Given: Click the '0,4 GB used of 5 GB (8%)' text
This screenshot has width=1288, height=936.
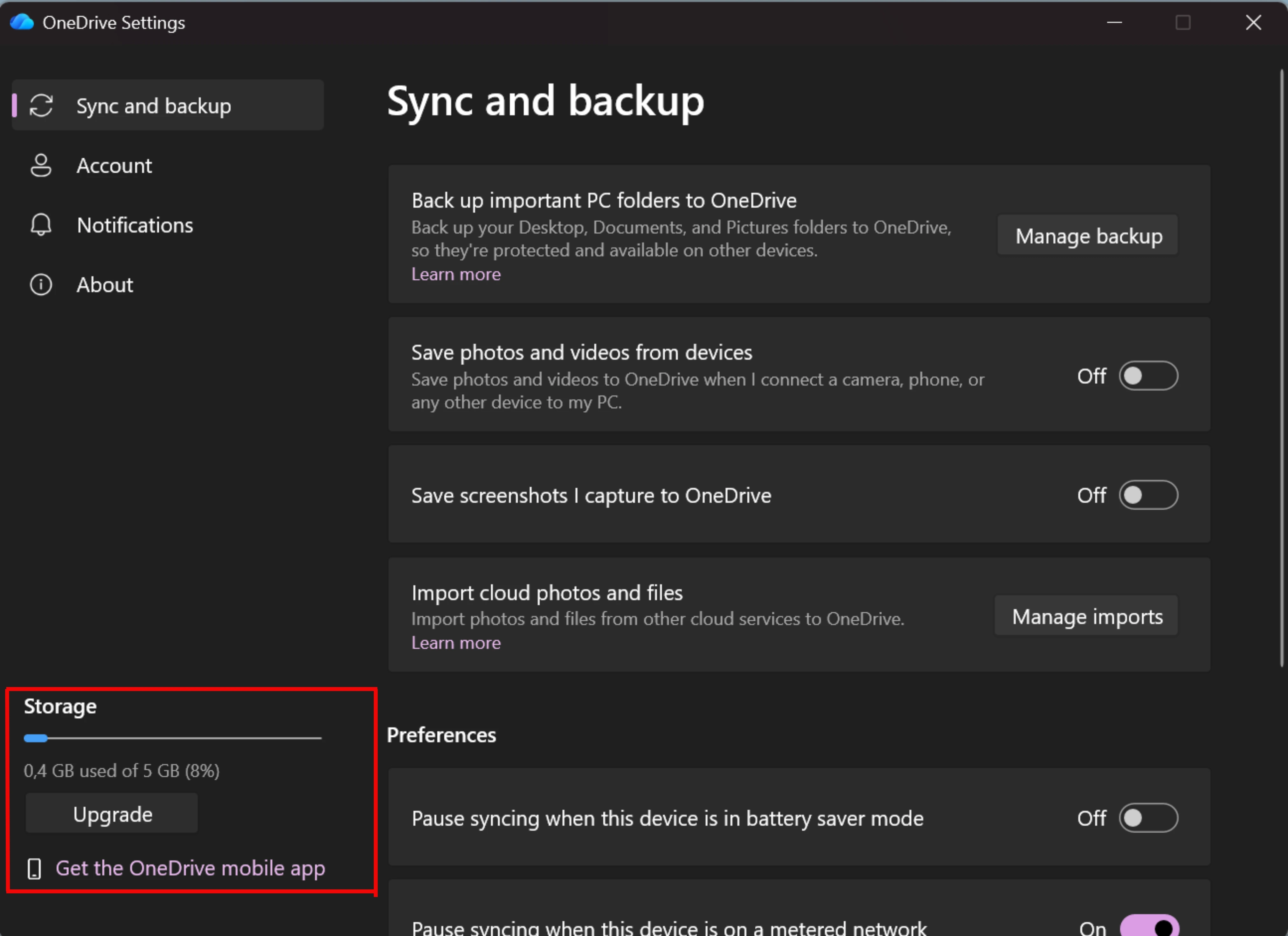Looking at the screenshot, I should coord(121,771).
